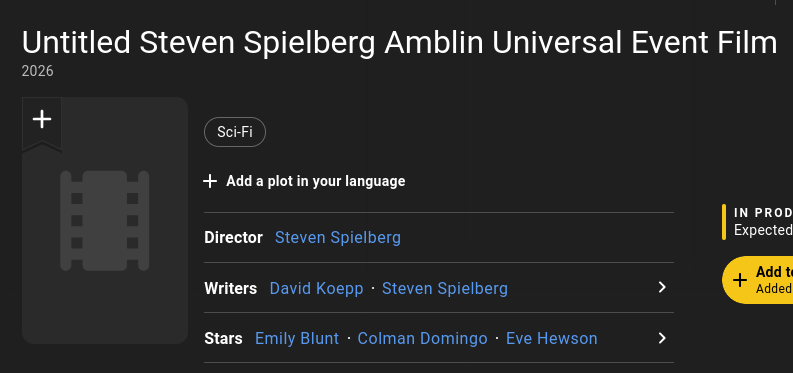793x373 pixels.
Task: Click the yellow Add to Watchlist button
Action: tap(758, 280)
